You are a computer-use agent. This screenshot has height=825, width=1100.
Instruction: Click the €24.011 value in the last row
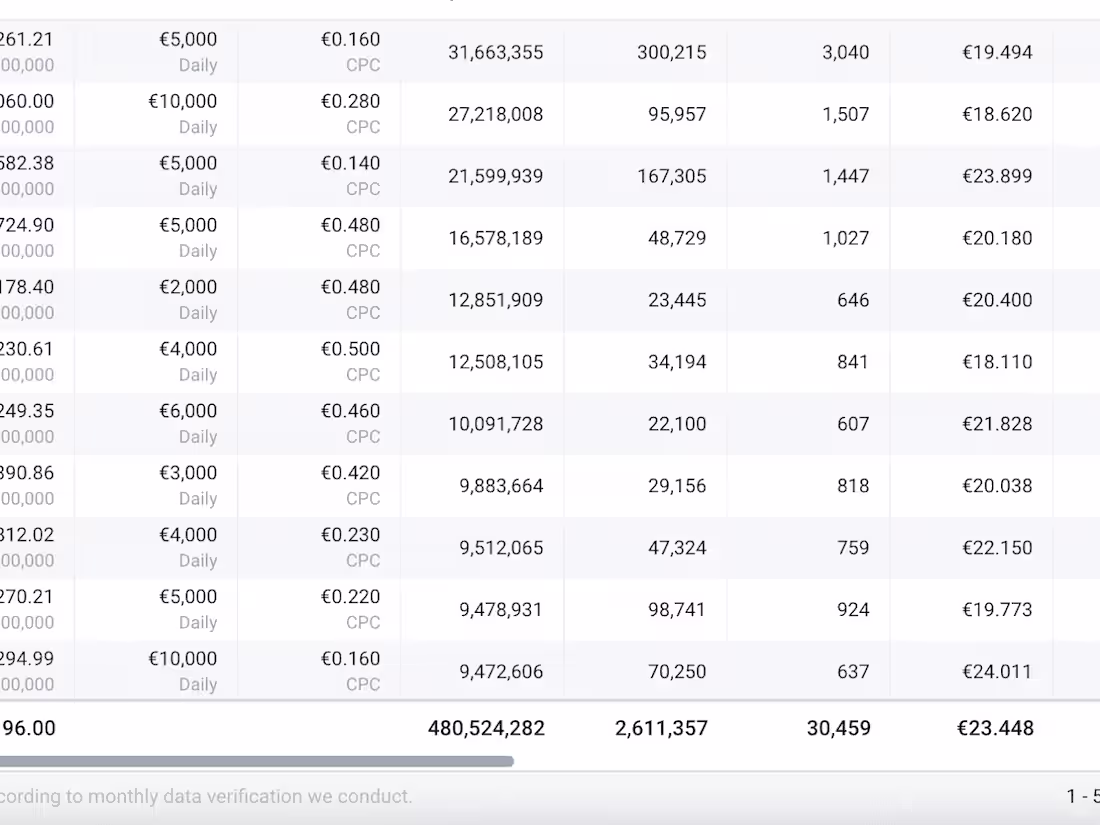996,672
